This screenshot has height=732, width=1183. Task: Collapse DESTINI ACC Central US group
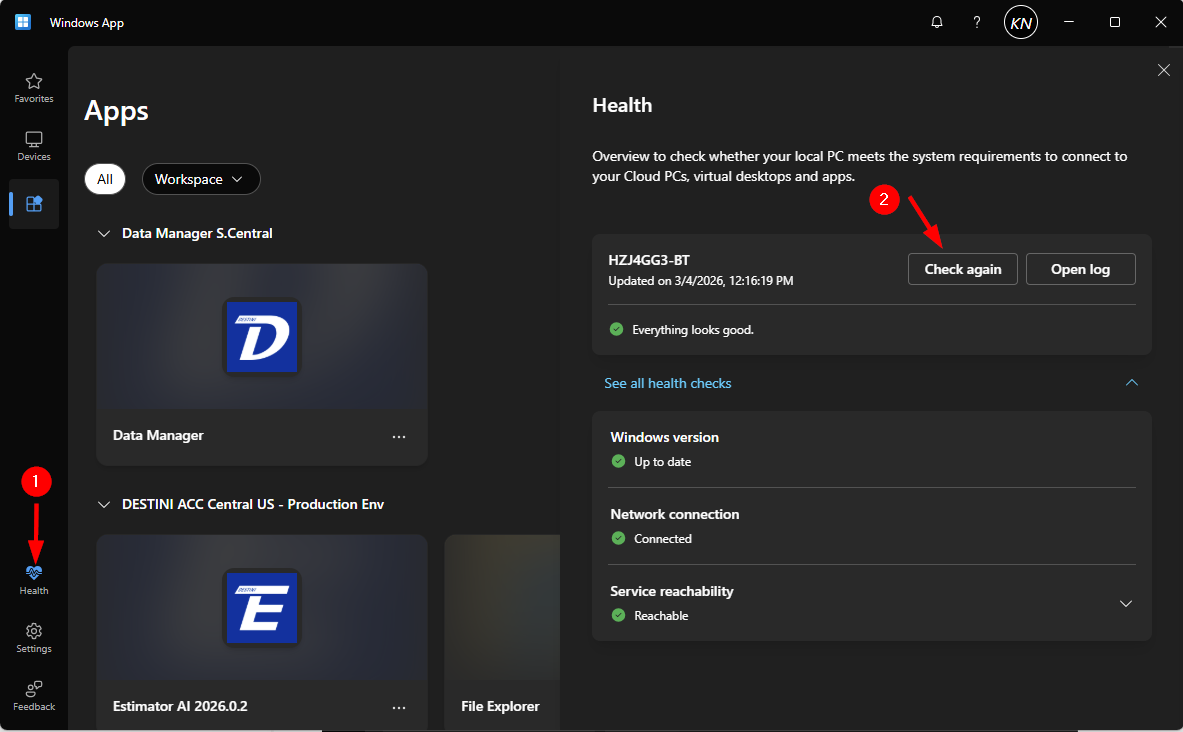(x=103, y=505)
